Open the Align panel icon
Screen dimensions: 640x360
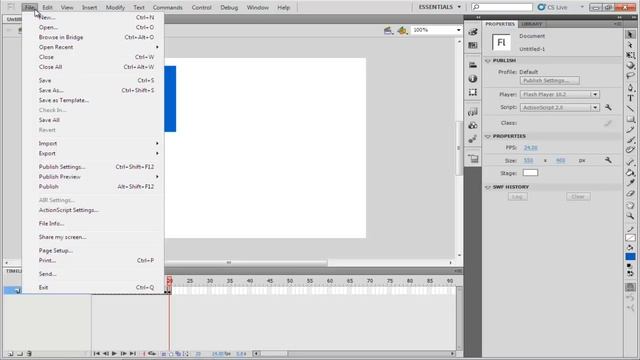(473, 65)
